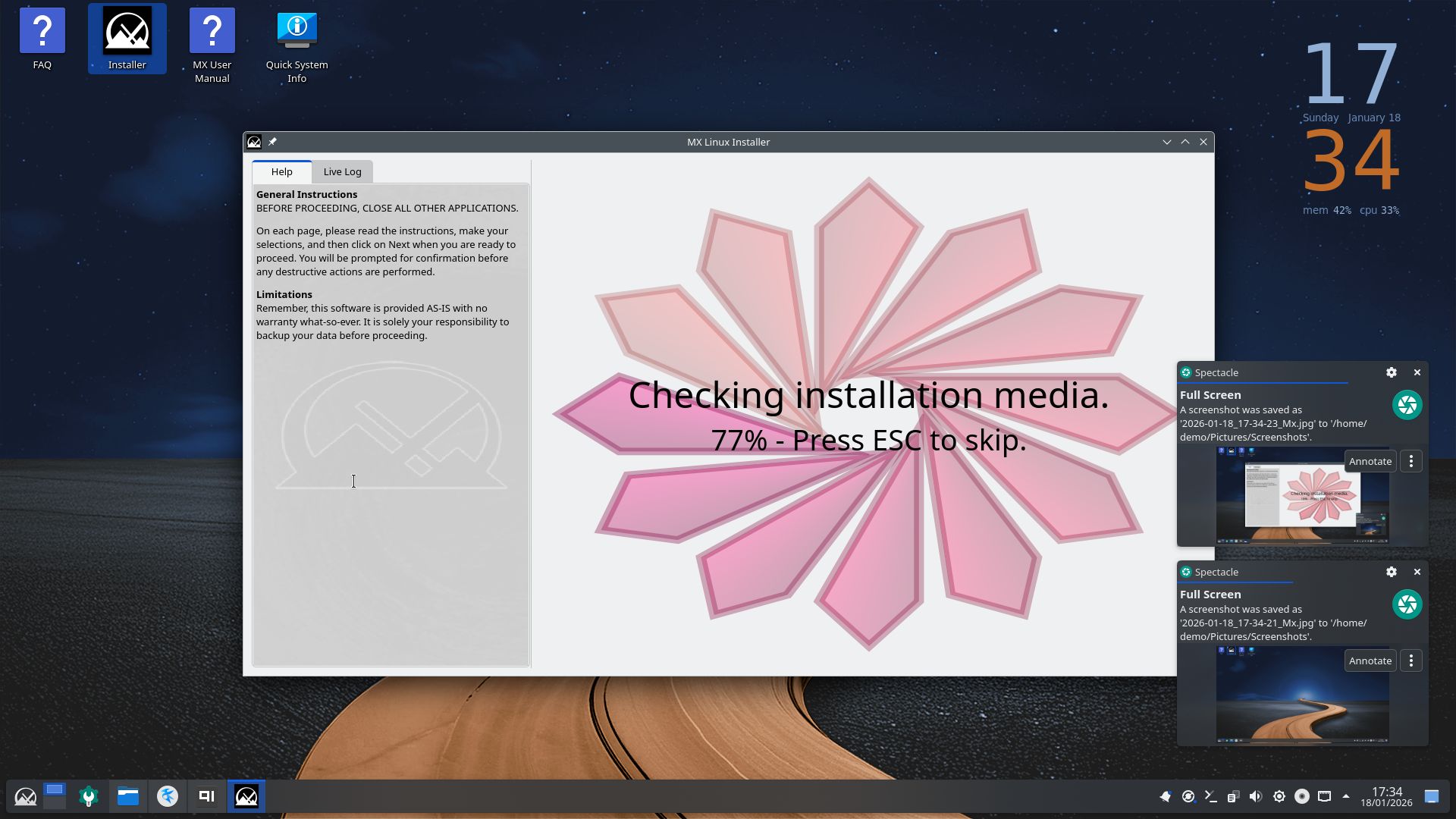
Task: Click Annotate on the 17-34-23 screenshot
Action: (x=1370, y=461)
